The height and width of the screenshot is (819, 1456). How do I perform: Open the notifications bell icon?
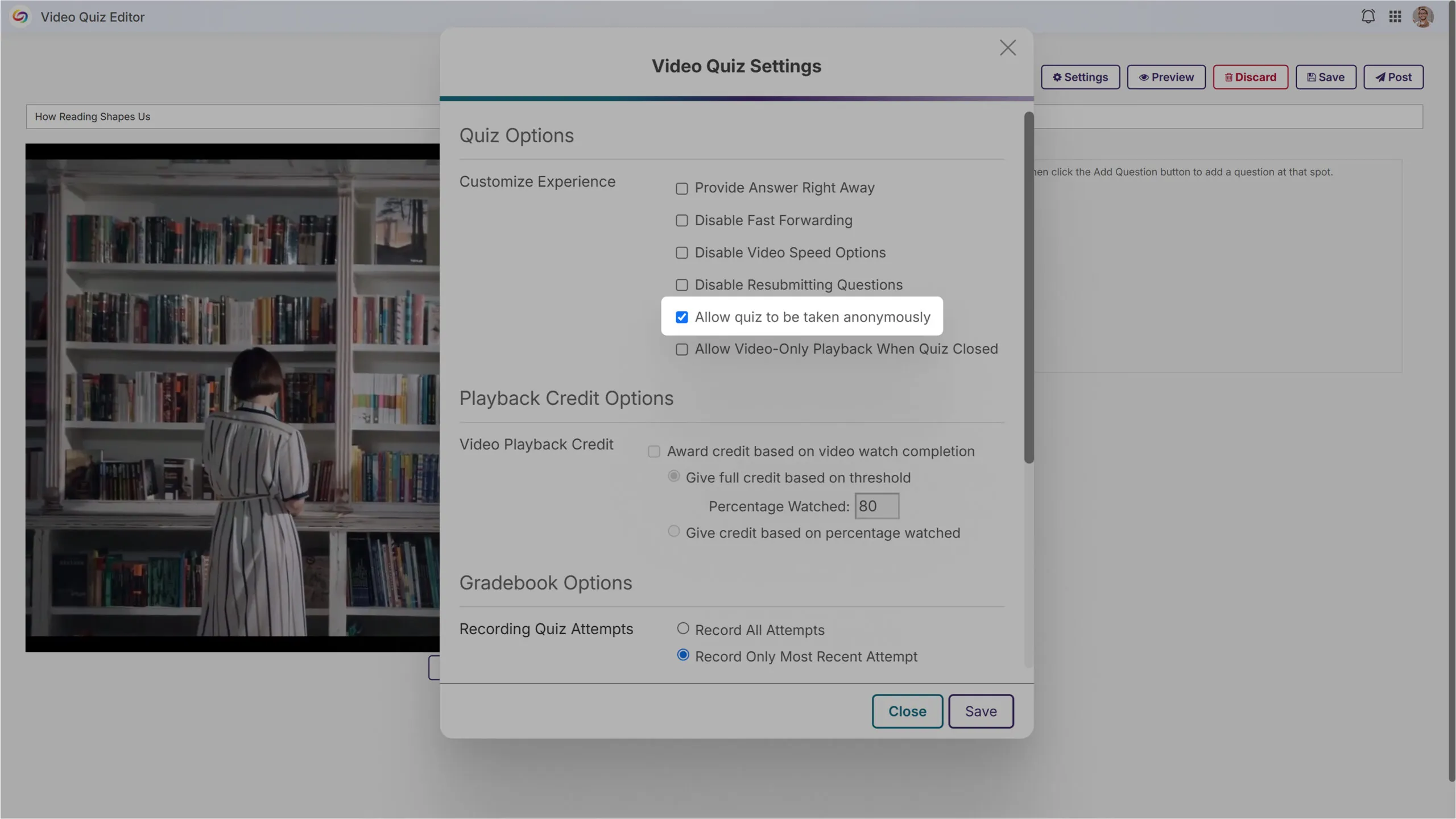pyautogui.click(x=1368, y=16)
